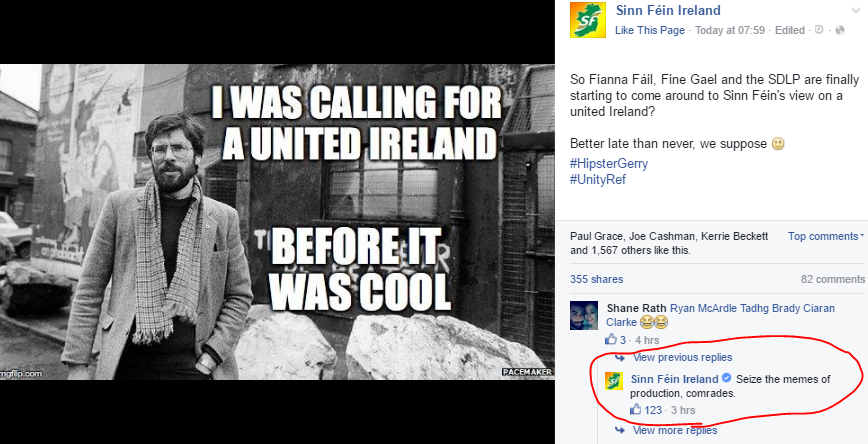
Task: Open the #HipsterGerry hashtag
Action: tap(608, 163)
